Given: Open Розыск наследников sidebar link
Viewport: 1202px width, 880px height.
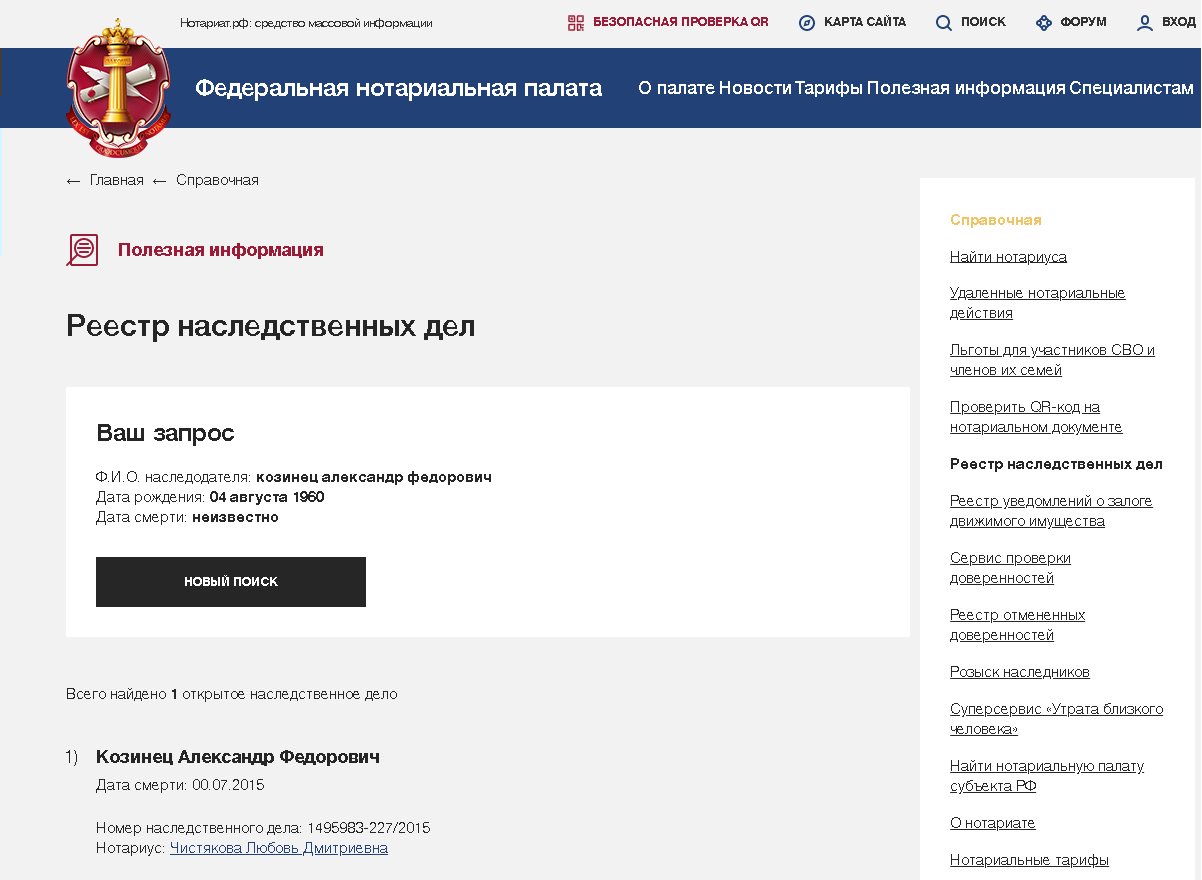Looking at the screenshot, I should coord(1019,672).
